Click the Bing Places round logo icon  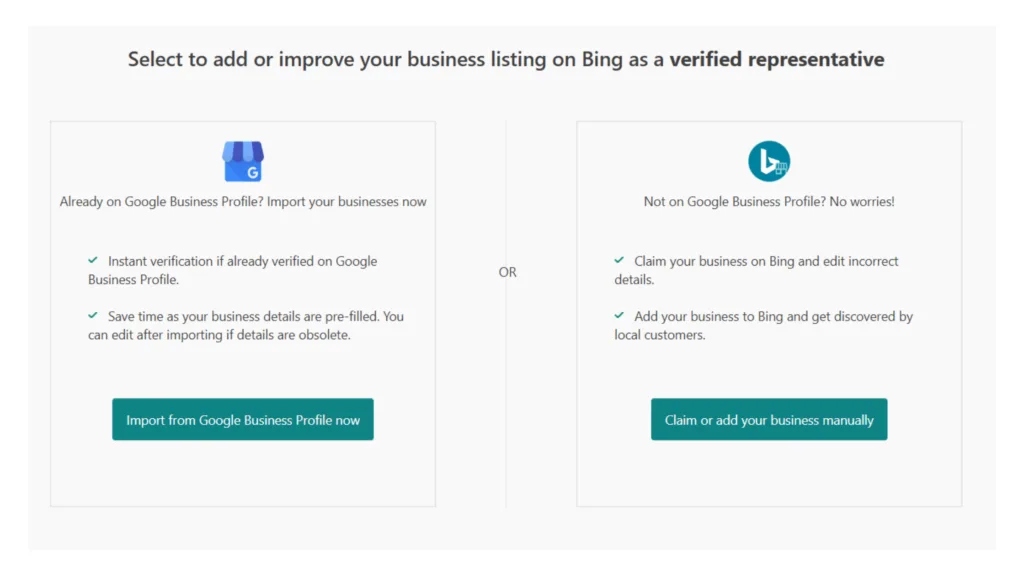tap(769, 161)
